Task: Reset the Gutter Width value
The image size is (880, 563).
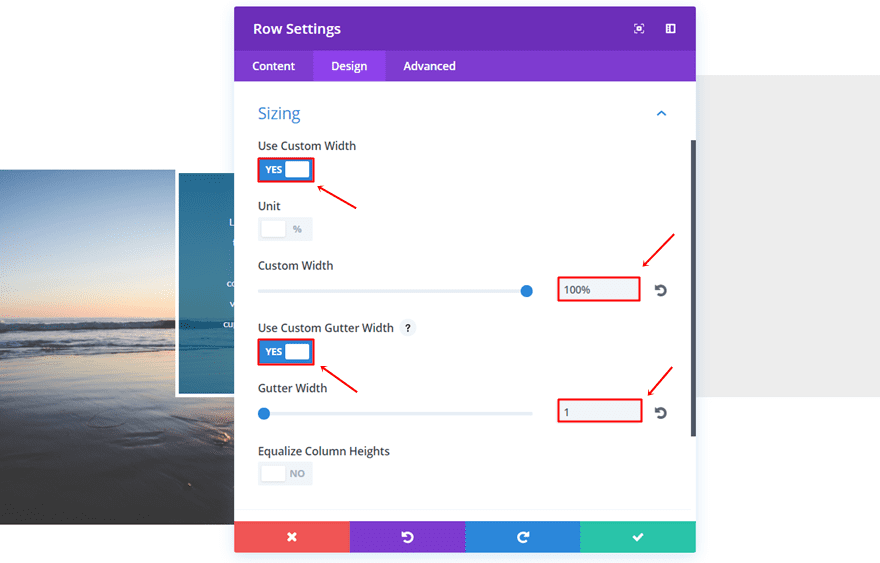Action: pos(660,412)
